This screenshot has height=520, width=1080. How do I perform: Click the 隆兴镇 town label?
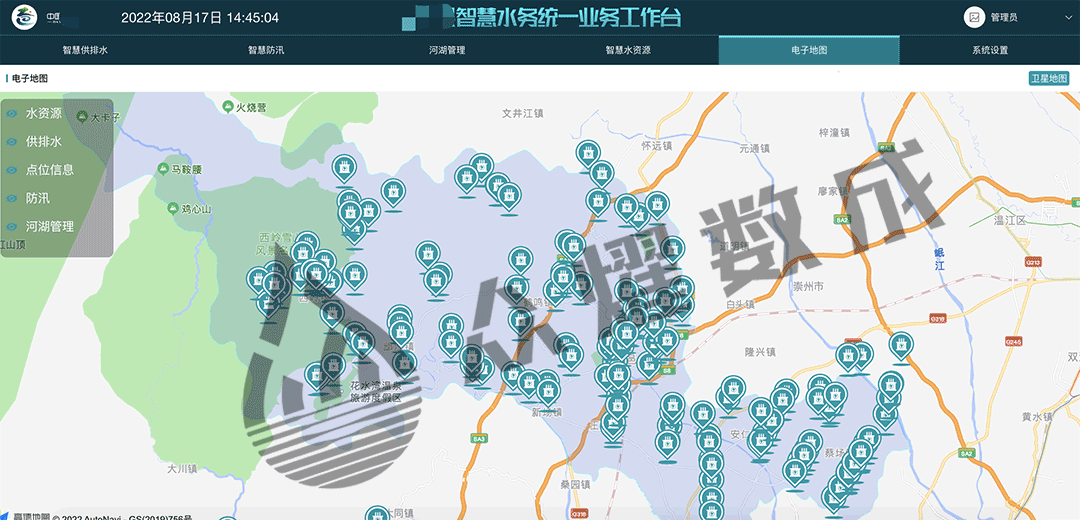click(x=760, y=352)
